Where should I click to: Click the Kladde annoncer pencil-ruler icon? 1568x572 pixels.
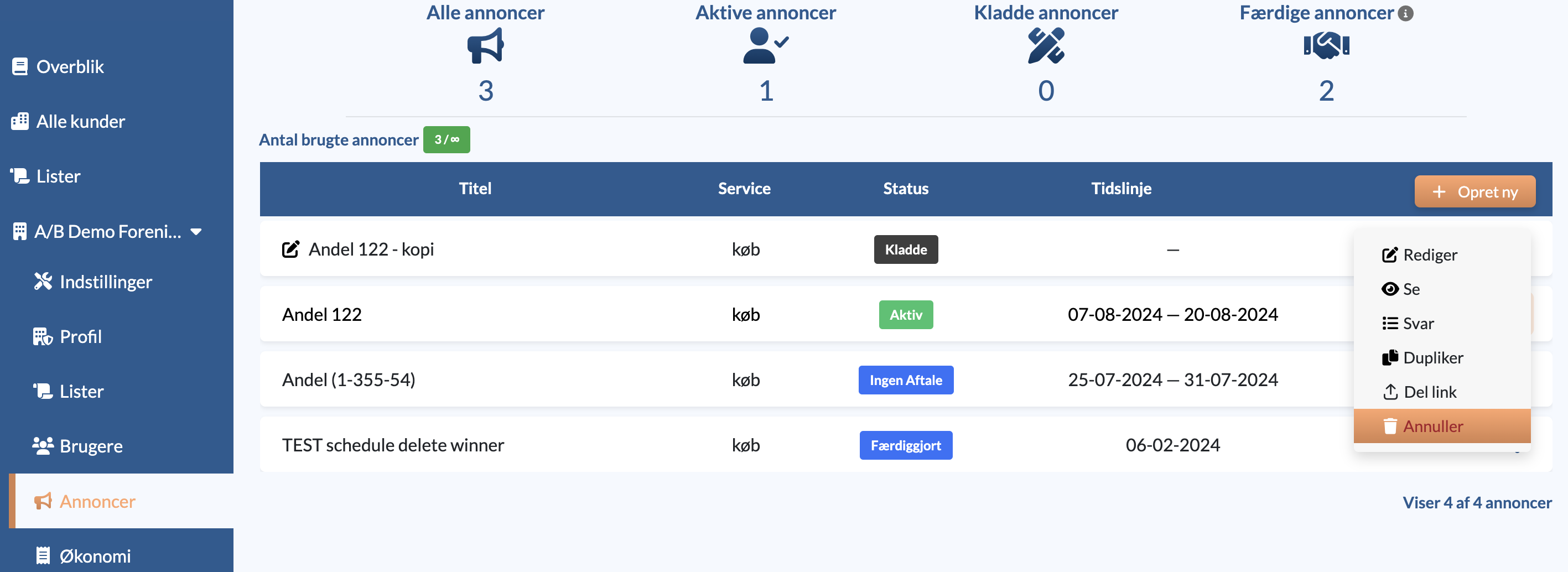[x=1046, y=46]
